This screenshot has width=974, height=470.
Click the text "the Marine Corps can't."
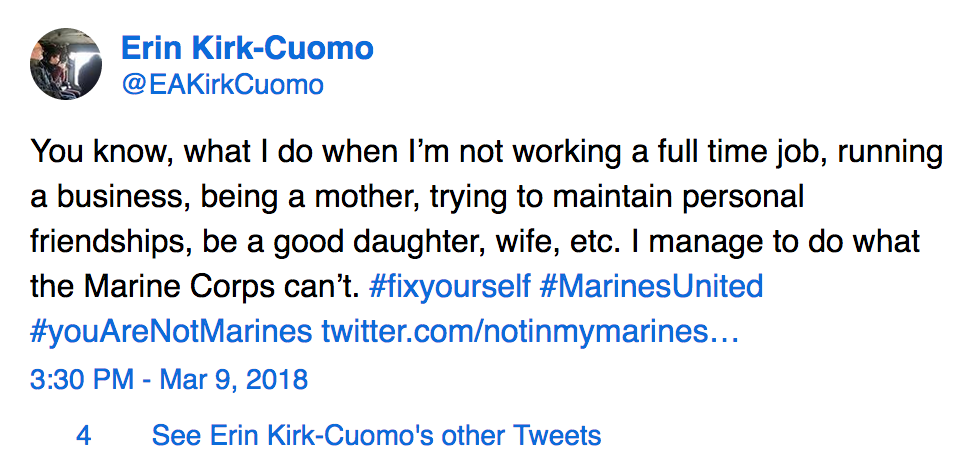pos(194,288)
